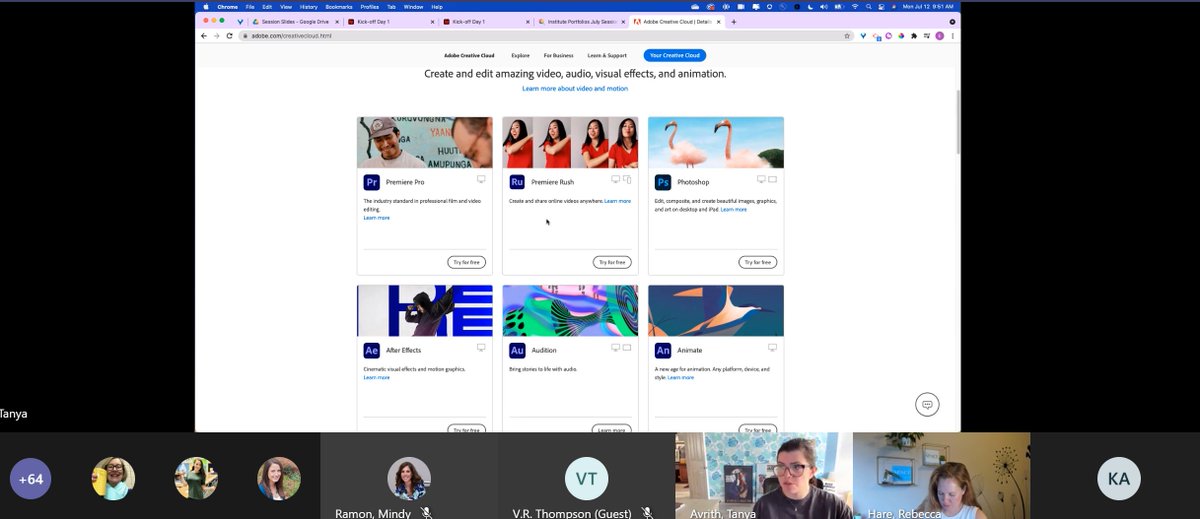
Task: Open the History menu
Action: click(x=309, y=6)
